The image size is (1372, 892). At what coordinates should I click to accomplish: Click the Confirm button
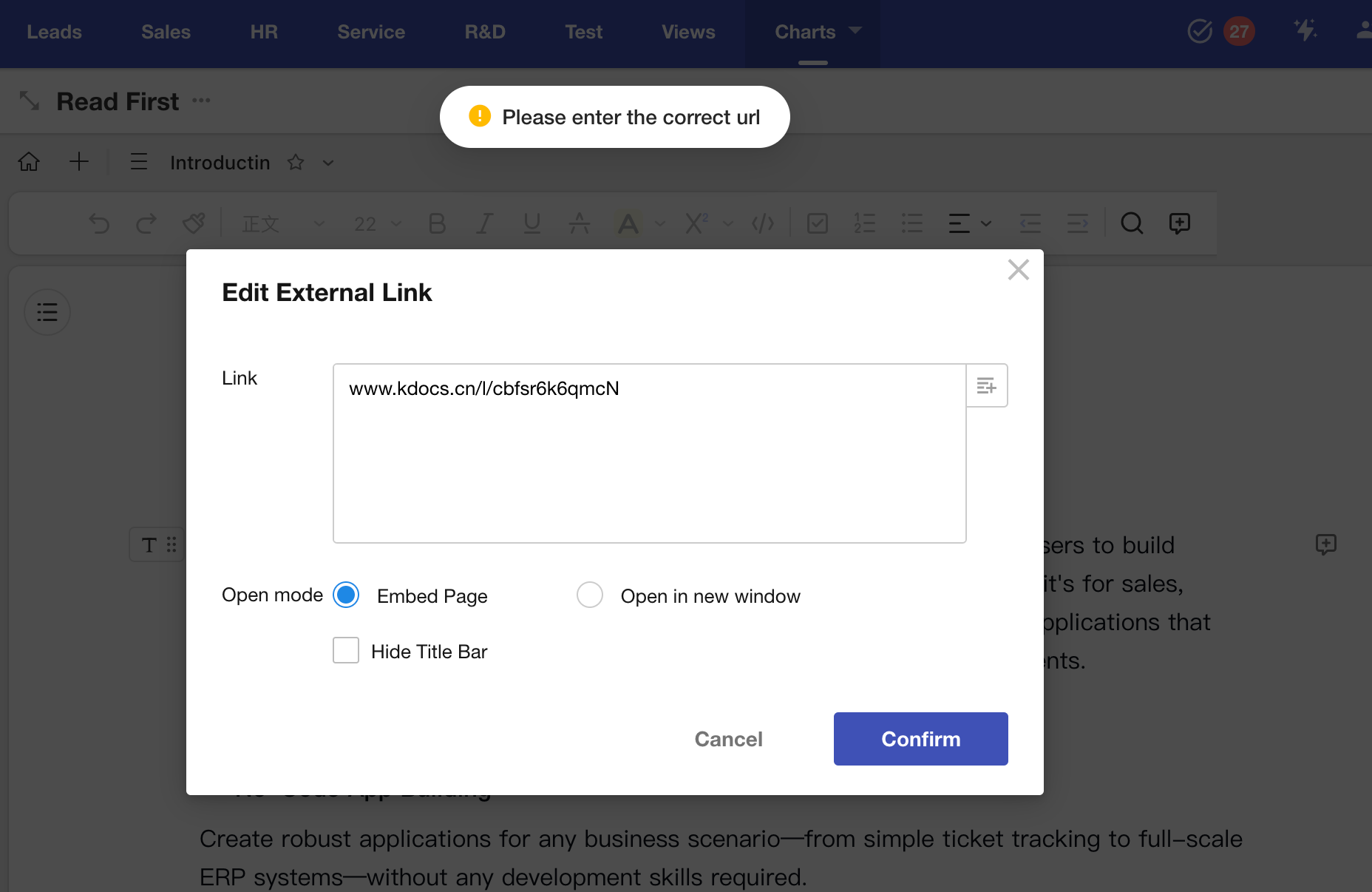point(920,739)
